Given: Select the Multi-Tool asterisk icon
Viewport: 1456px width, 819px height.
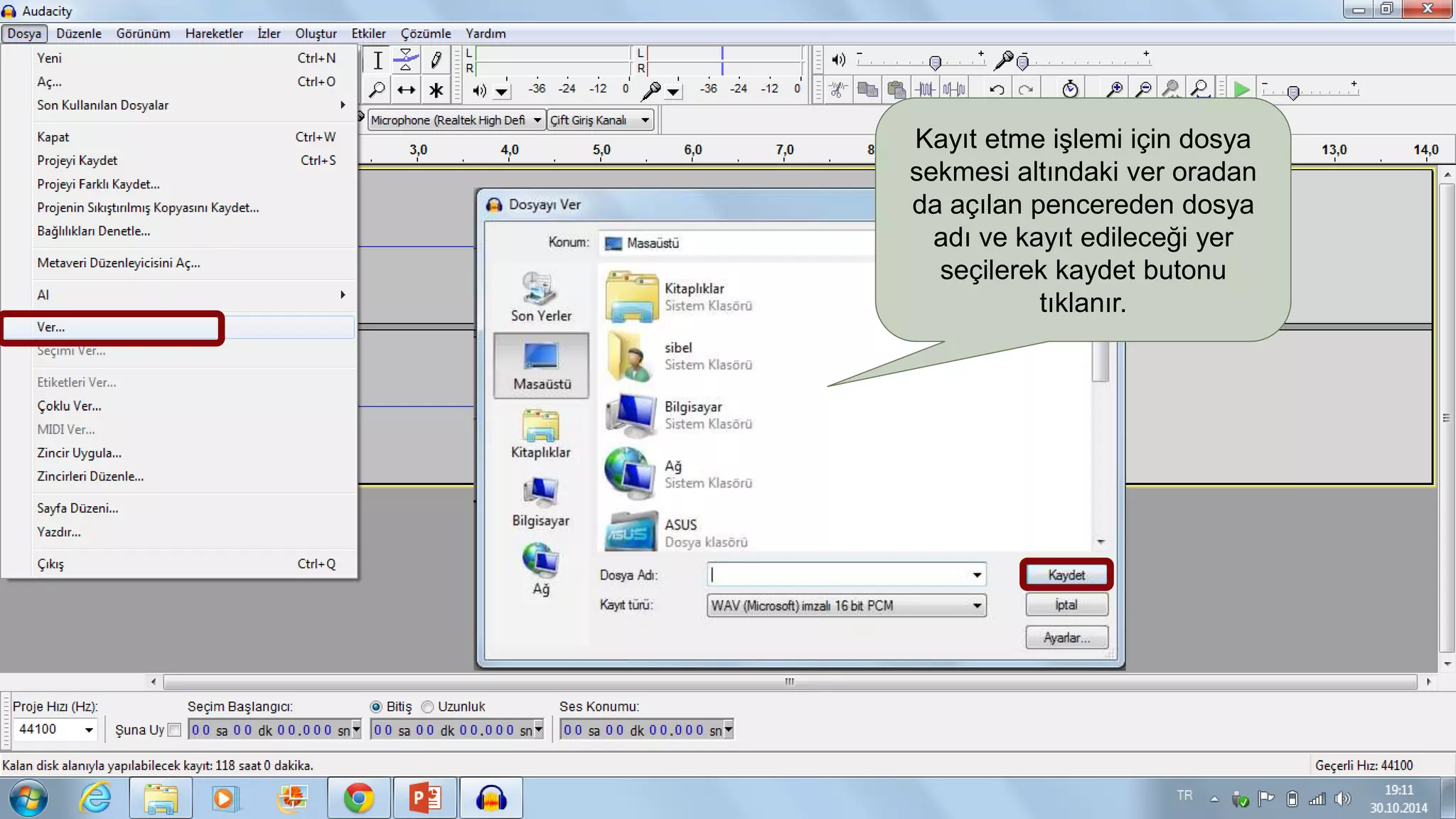Looking at the screenshot, I should click(435, 90).
